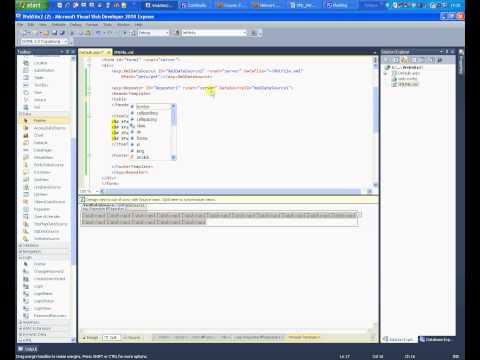Viewport: 480px width, 360px height.
Task: Select the LinqDataSource control in Toolbox
Action: point(47,187)
